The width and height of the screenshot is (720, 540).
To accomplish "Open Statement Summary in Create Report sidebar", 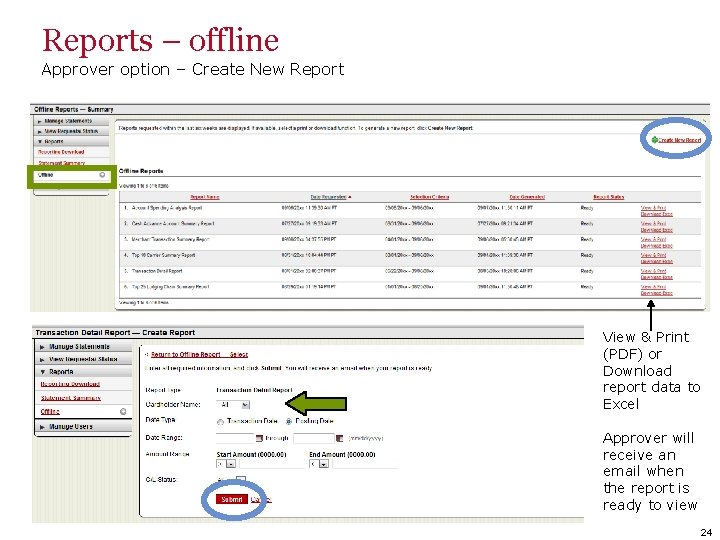I will [x=71, y=398].
